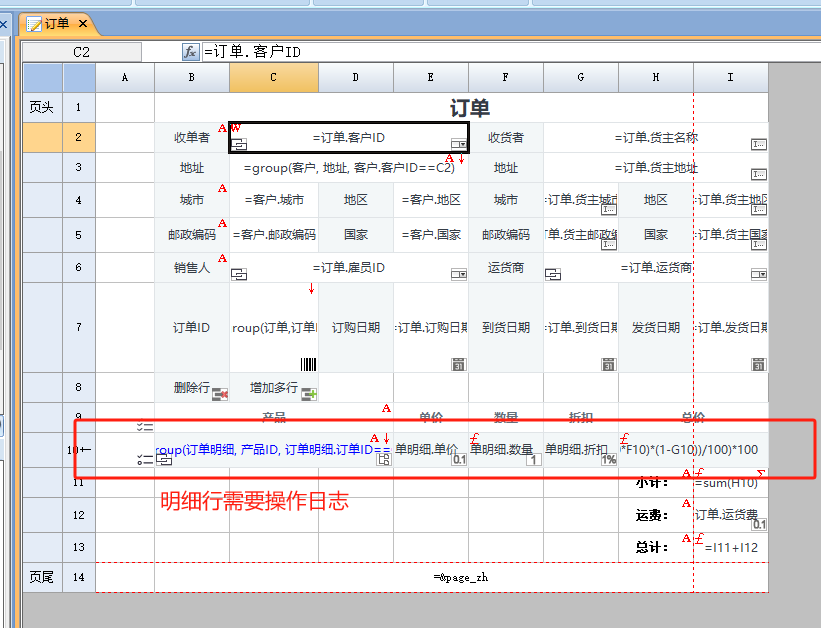
Task: Click the calendar icon in the 订购日期 value cell
Action: coord(459,365)
